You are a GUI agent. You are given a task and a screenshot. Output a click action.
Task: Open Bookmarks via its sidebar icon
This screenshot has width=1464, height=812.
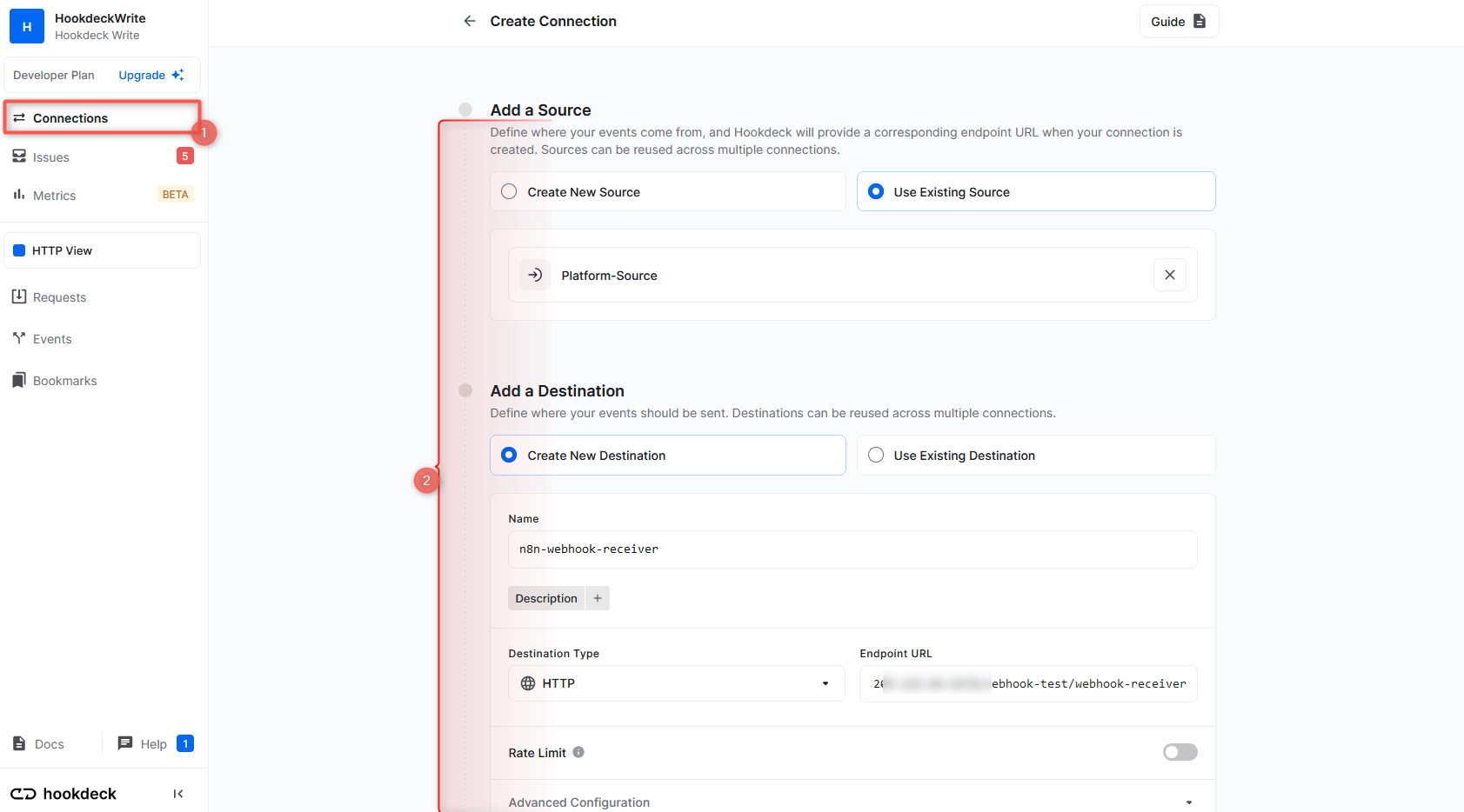coord(19,380)
